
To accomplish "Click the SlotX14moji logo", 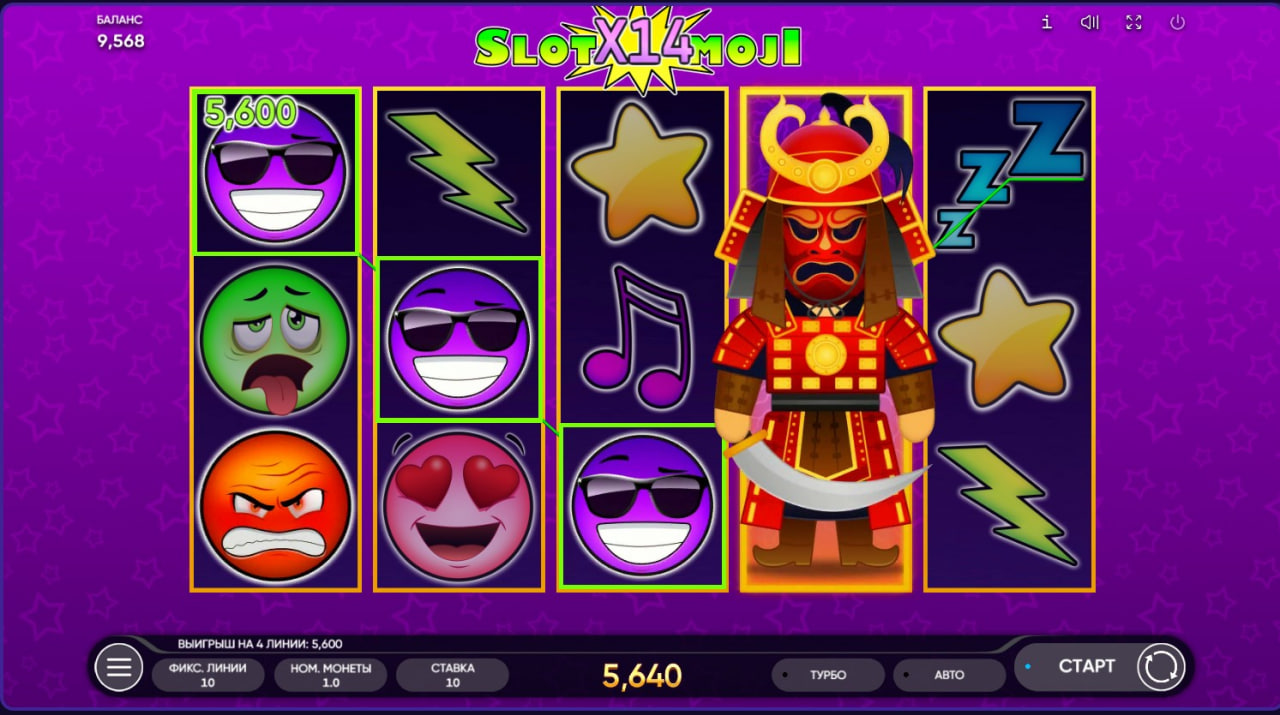I will (x=638, y=44).
